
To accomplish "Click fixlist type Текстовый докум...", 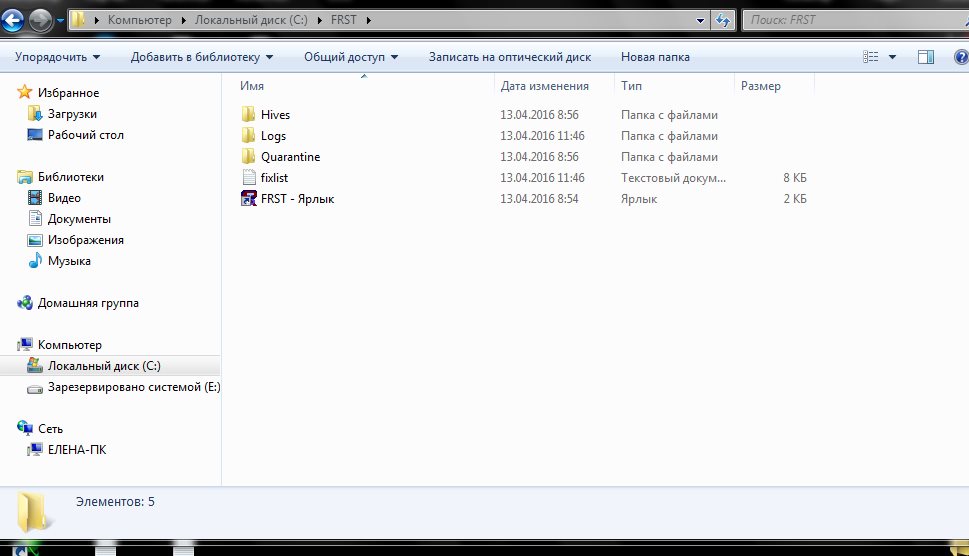I will click(x=673, y=178).
